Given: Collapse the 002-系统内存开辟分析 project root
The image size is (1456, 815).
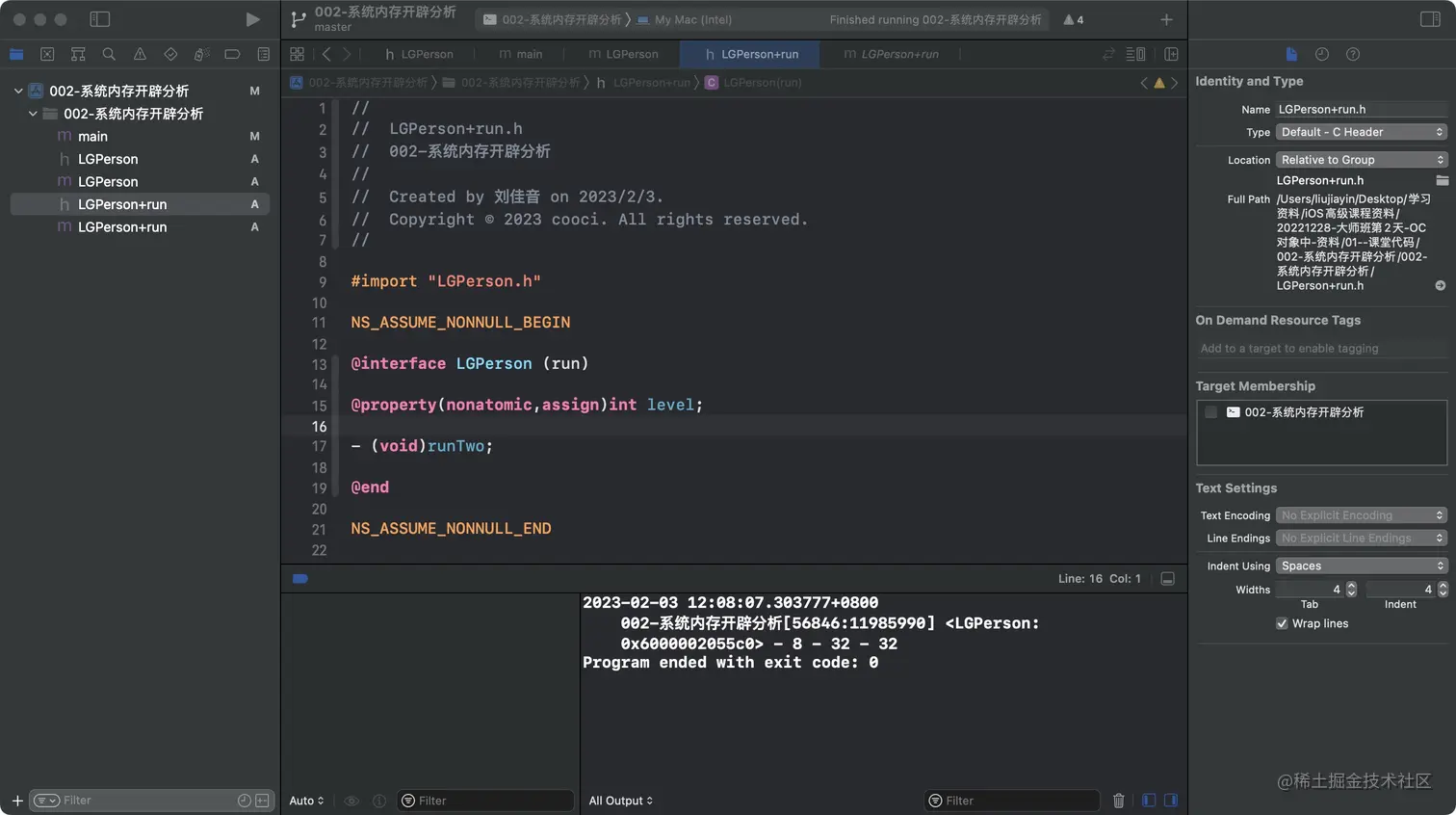Looking at the screenshot, I should 18,91.
